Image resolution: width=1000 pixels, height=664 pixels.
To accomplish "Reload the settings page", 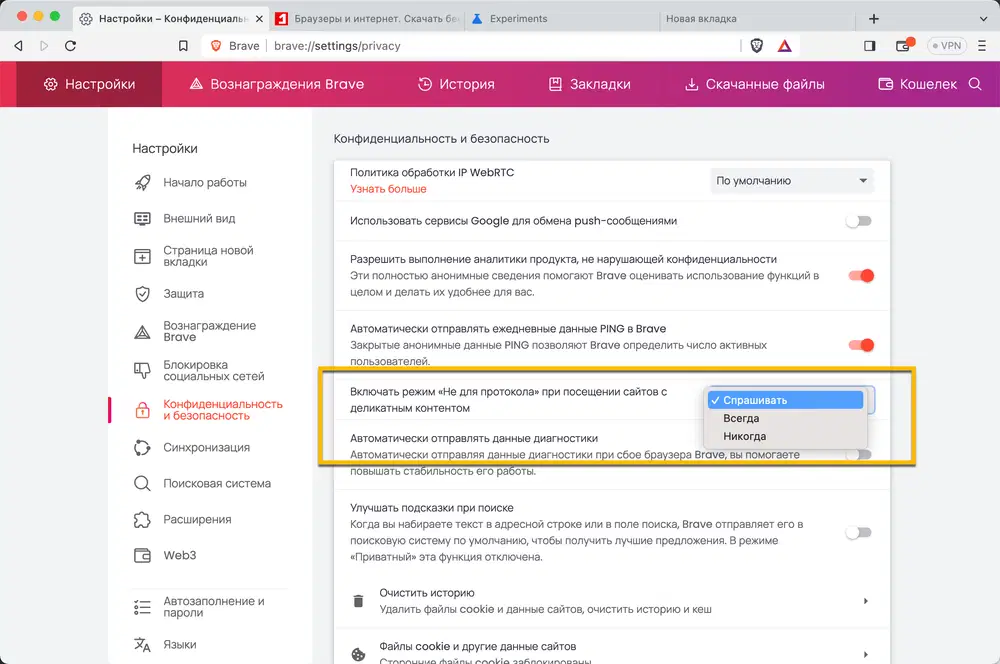I will pos(71,46).
